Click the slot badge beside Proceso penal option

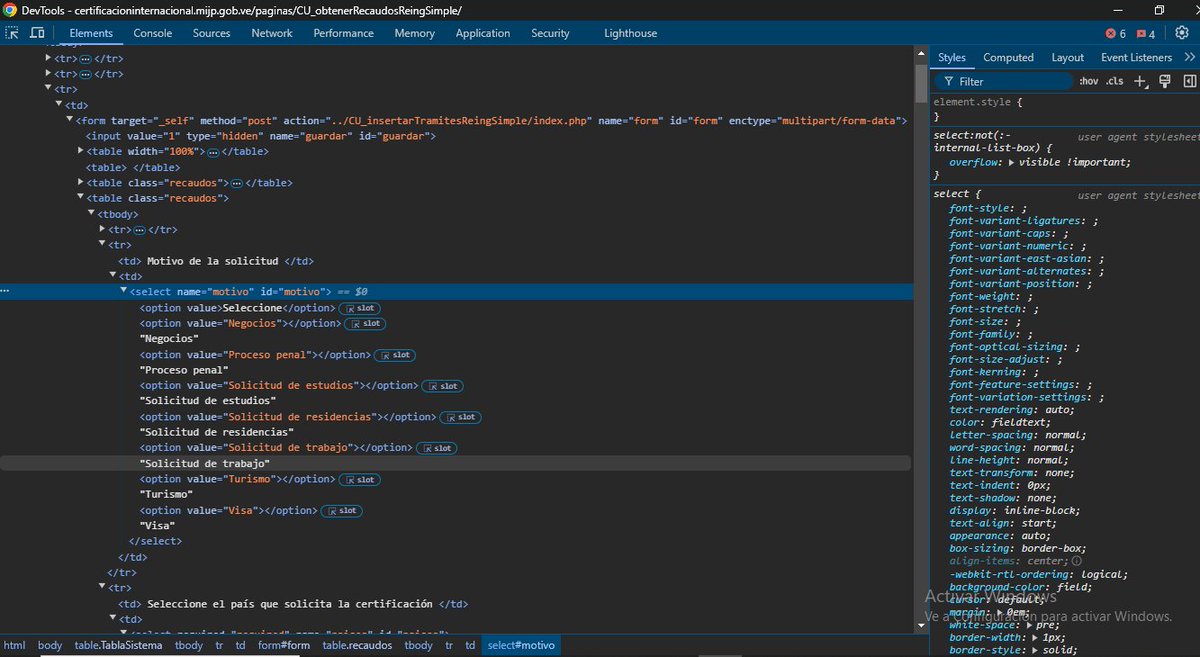pos(394,355)
